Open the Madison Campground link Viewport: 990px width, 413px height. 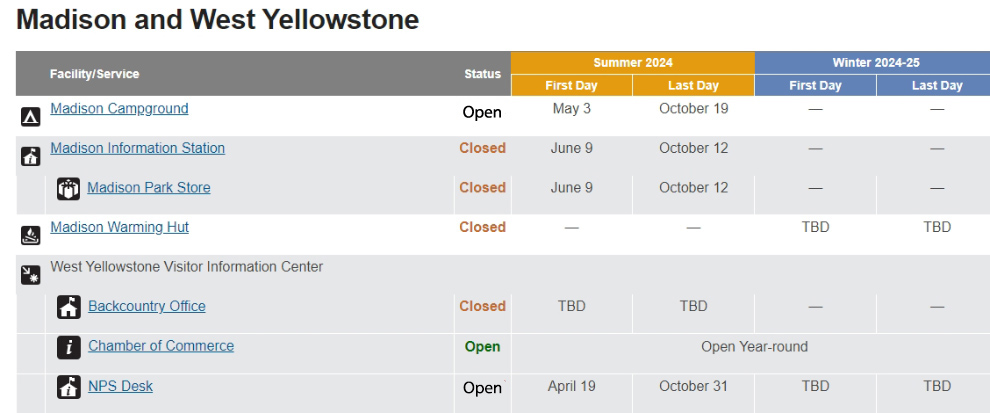(x=119, y=108)
